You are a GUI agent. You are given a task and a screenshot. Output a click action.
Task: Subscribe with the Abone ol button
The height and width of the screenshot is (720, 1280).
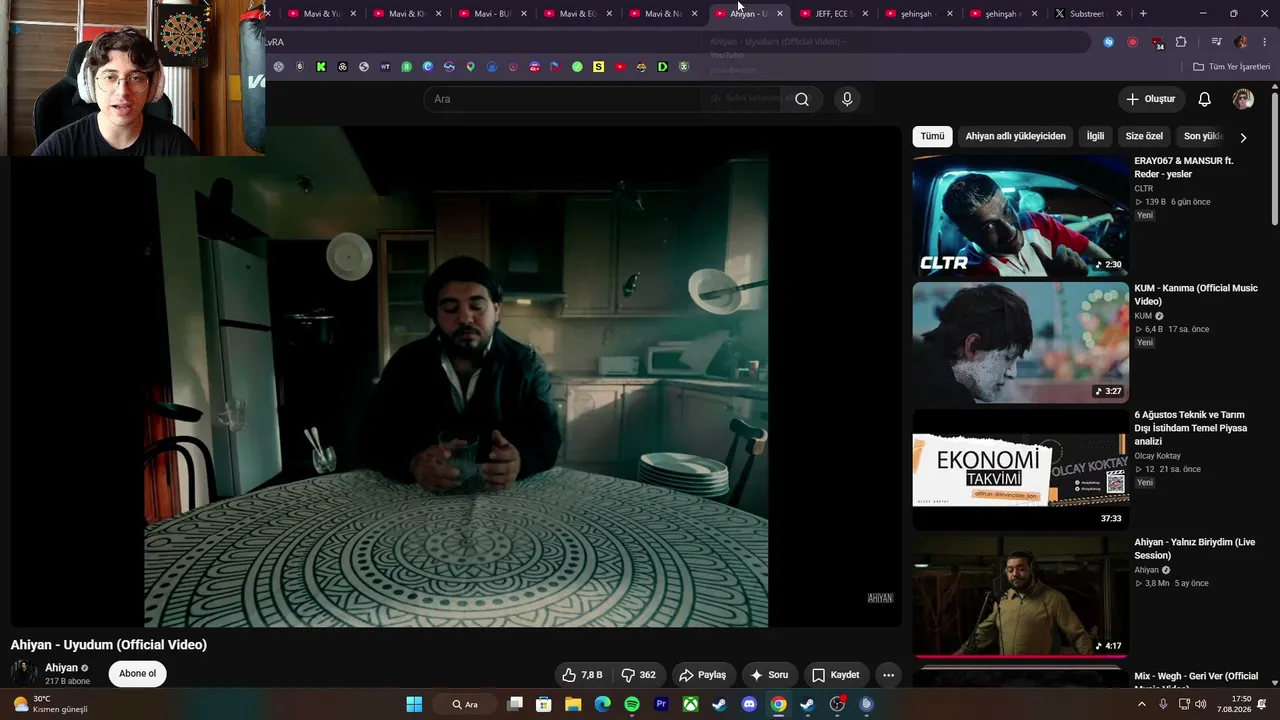[x=138, y=674]
